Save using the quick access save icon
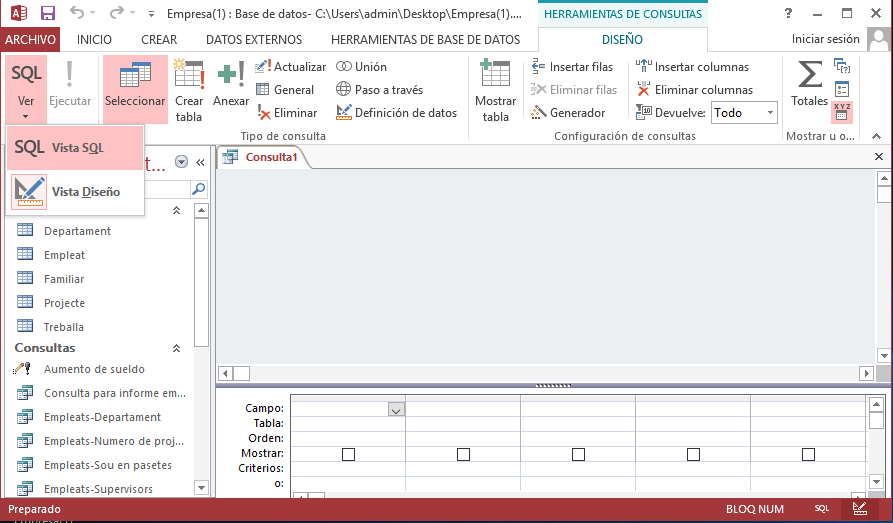Screen dimensions: 893x523 pos(47,14)
